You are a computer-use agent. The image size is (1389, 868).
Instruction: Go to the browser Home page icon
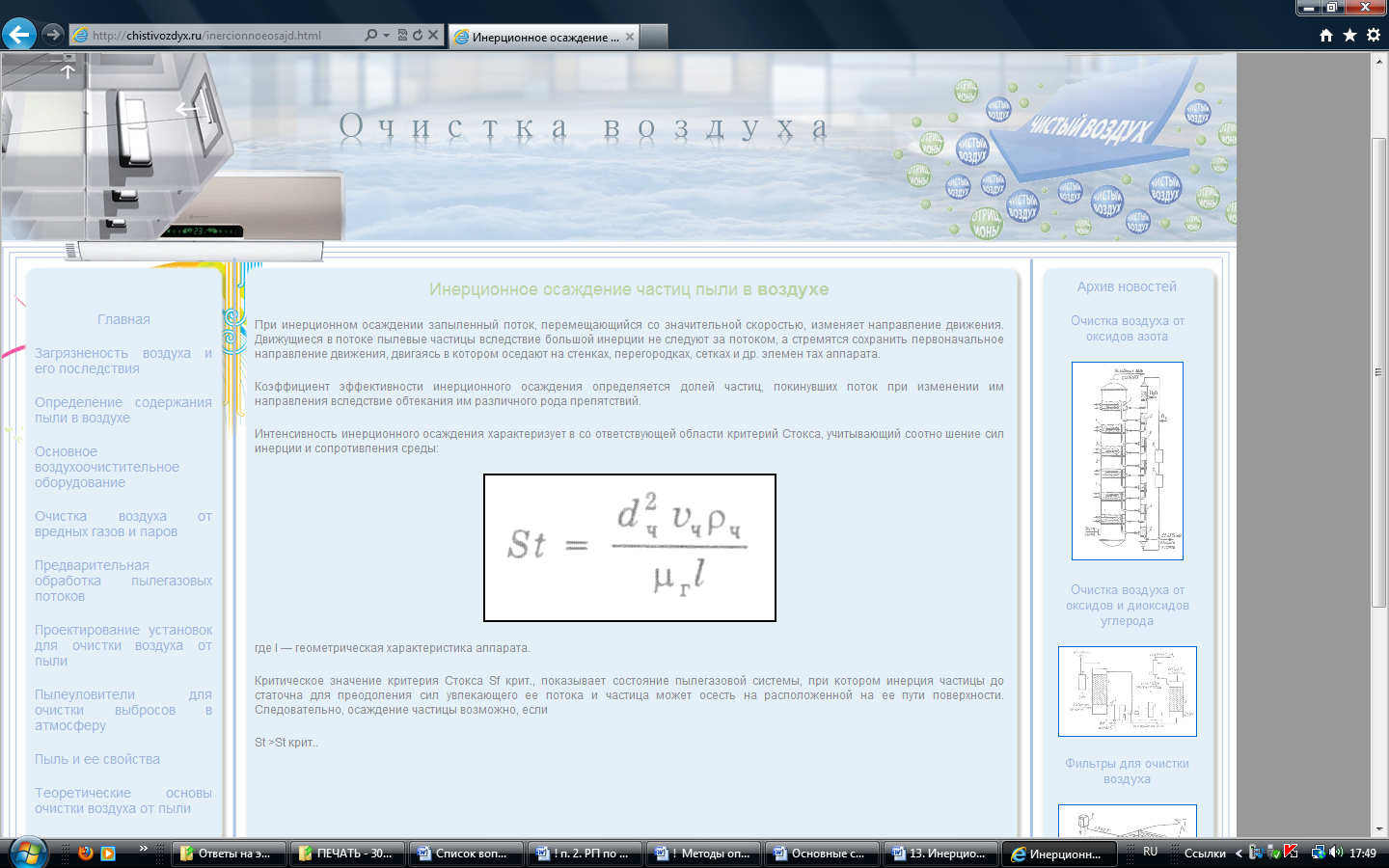1326,35
